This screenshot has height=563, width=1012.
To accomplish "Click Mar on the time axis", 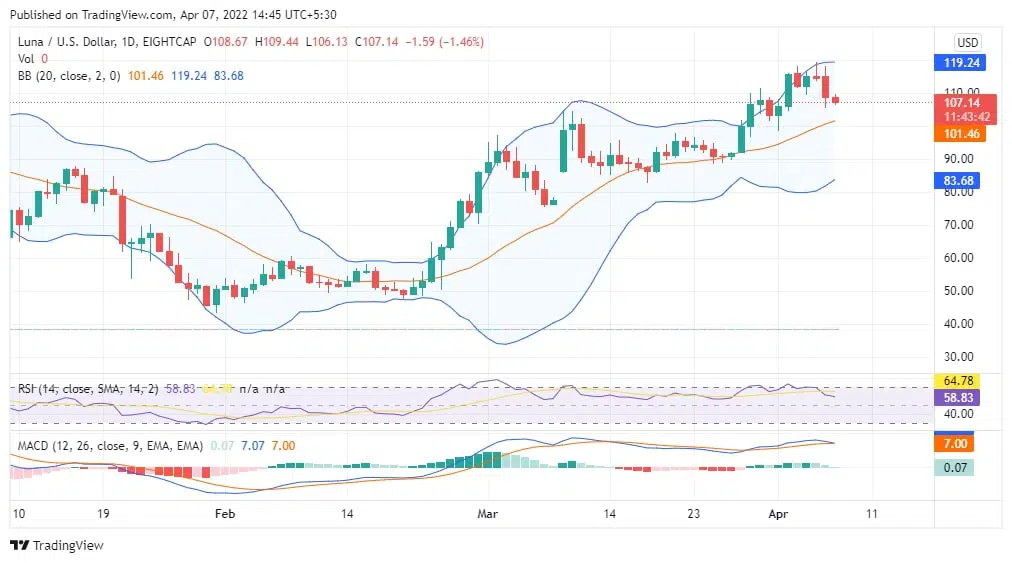I will click(488, 513).
